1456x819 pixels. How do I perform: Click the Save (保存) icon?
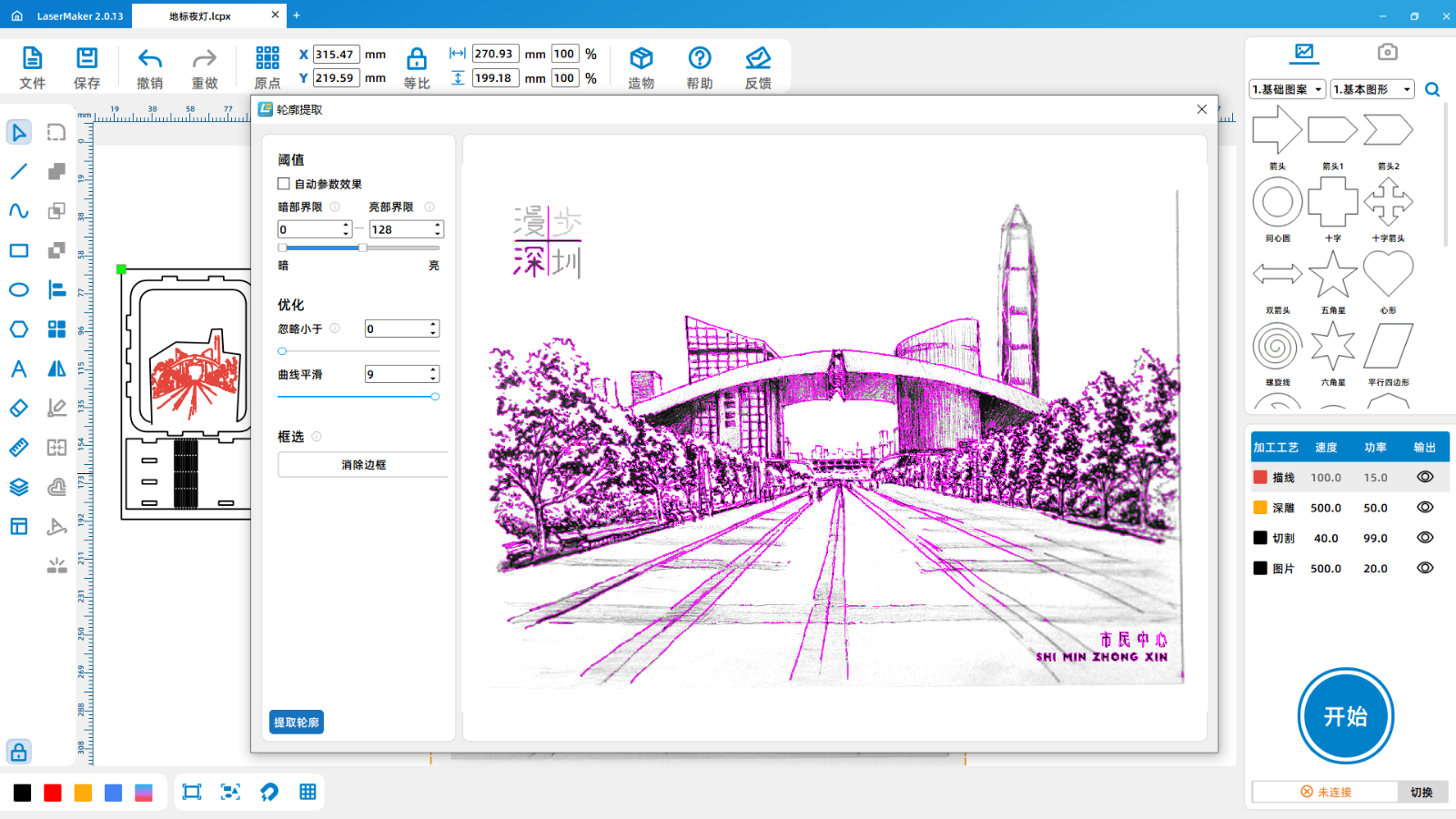86,67
